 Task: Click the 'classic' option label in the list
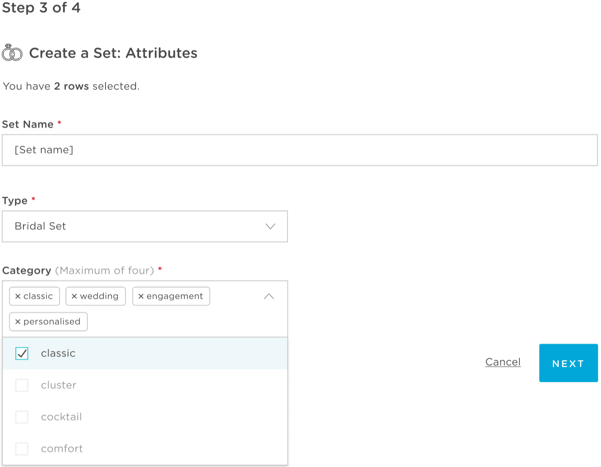click(58, 353)
